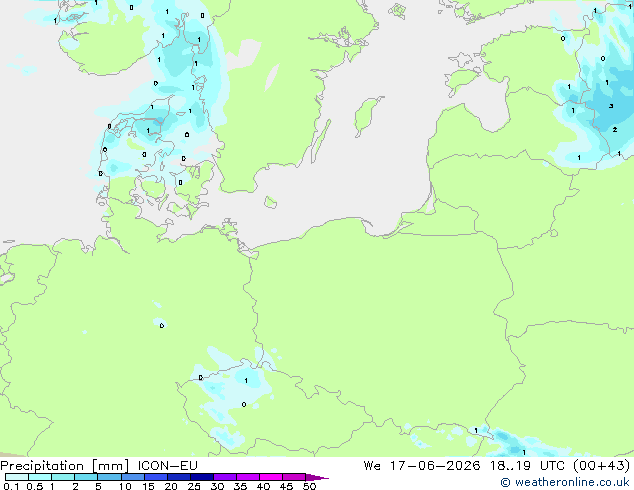Pick the 40–45 mm magenta legend swatch
The image size is (634, 490).
(x=271, y=477)
